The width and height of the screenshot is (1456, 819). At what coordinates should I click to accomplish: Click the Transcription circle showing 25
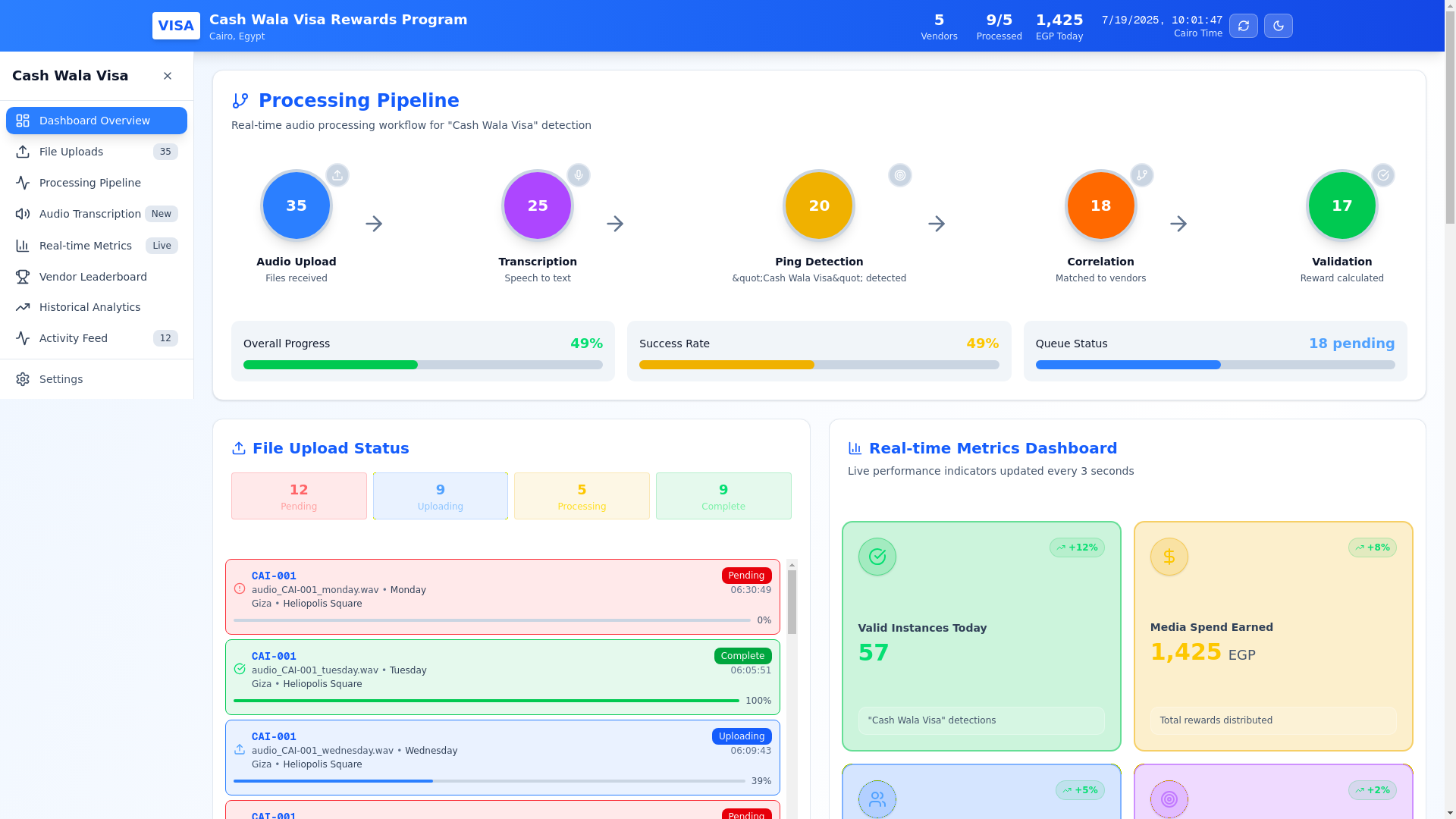538,206
